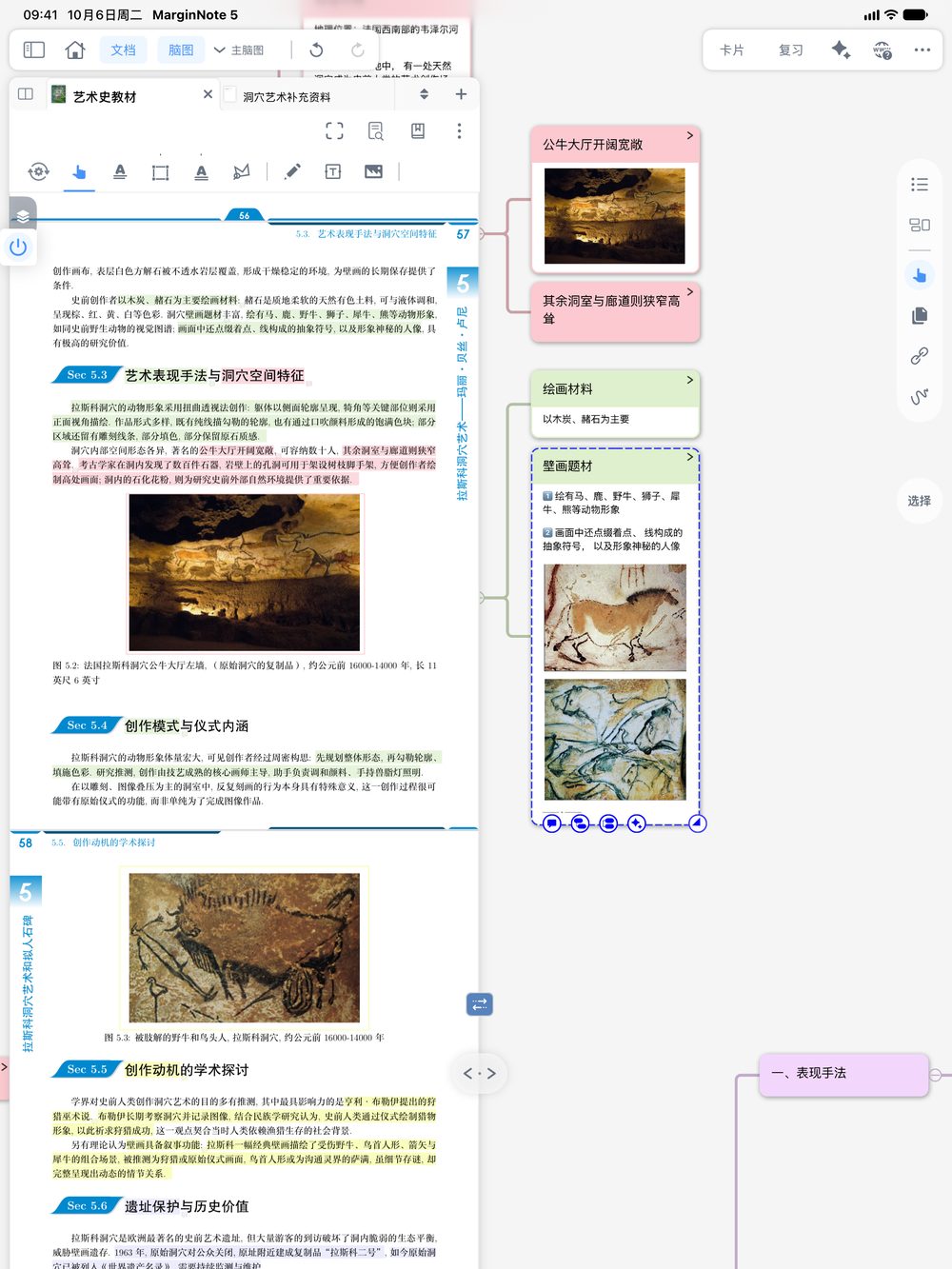Expand 公牛大厅开阔宽敞 card chevron
This screenshot has height=1269, width=952.
point(690,135)
